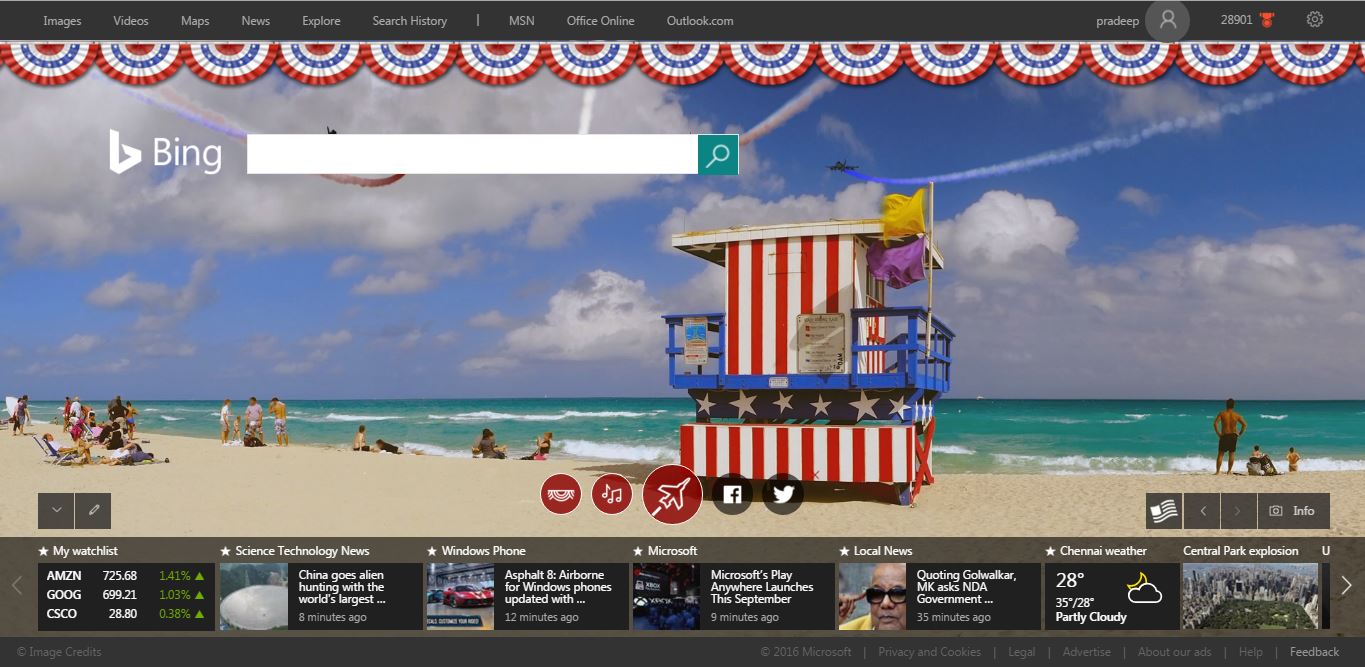Select the CSCO stock row
Image resolution: width=1365 pixels, height=667 pixels.
pos(126,614)
